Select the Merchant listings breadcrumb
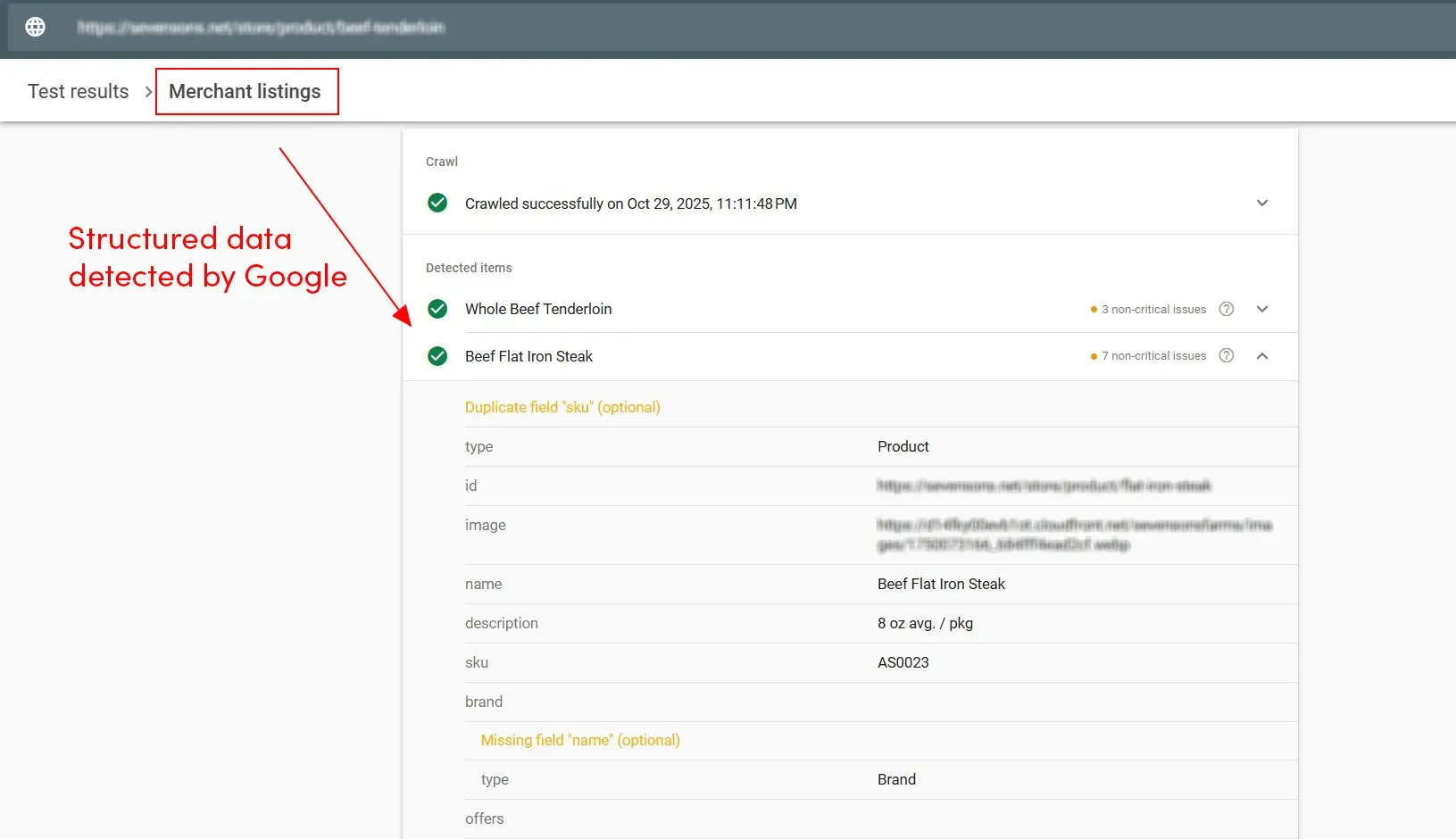Viewport: 1456px width, 839px height. (x=244, y=91)
